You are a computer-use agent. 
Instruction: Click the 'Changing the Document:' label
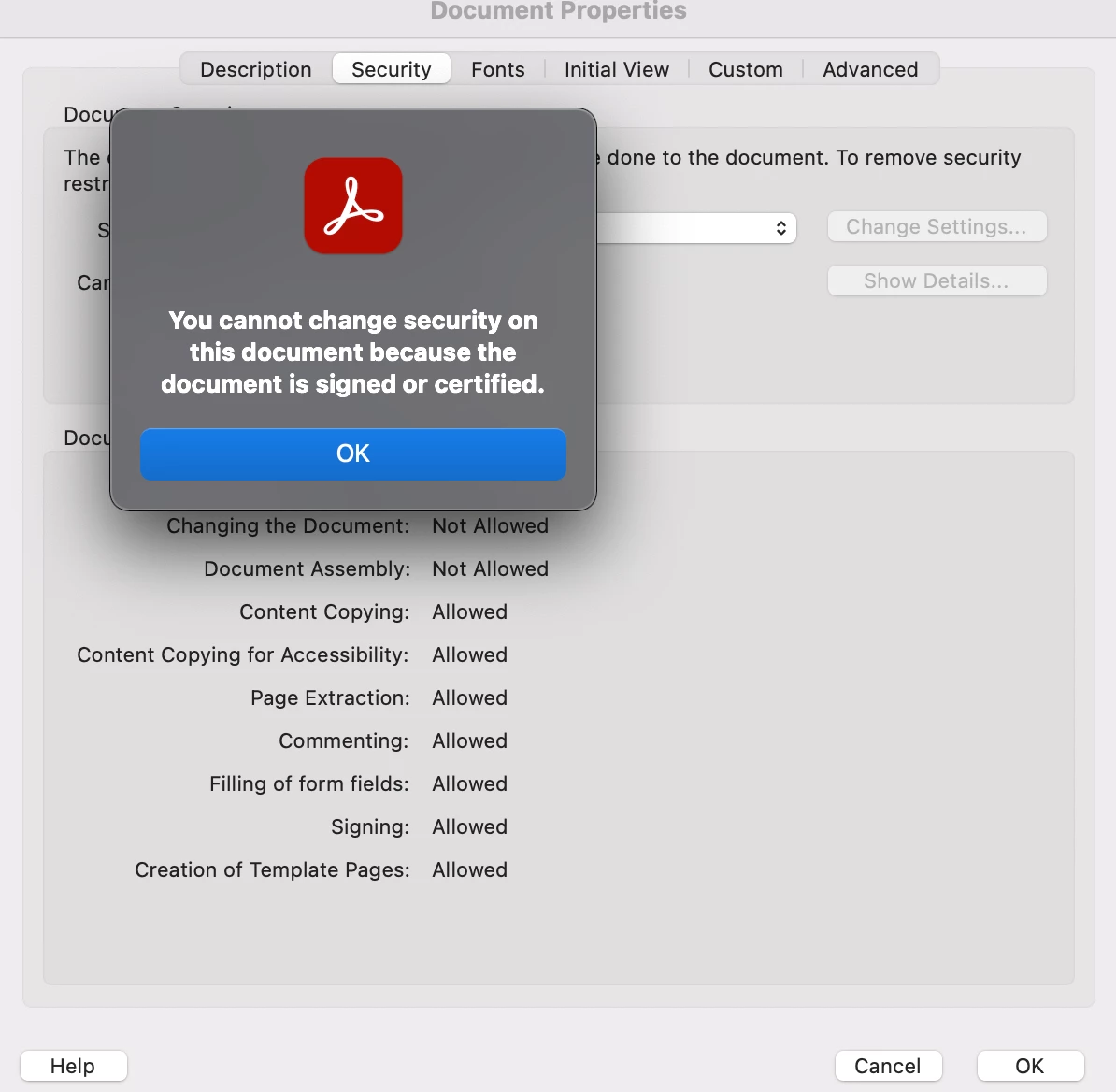[x=288, y=525]
